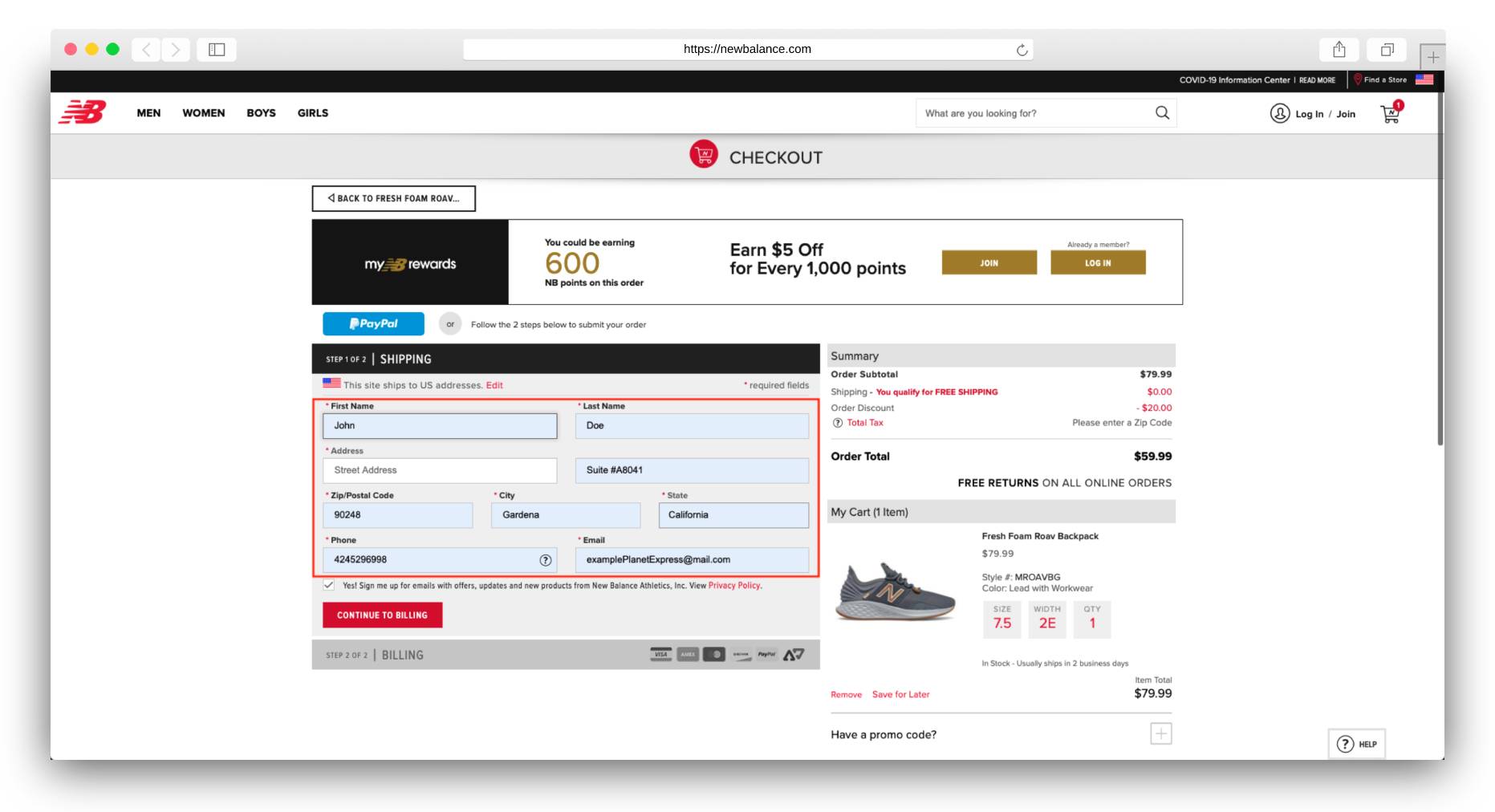The height and width of the screenshot is (812, 1495).
Task: Open the BOYS menu
Action: click(x=261, y=113)
